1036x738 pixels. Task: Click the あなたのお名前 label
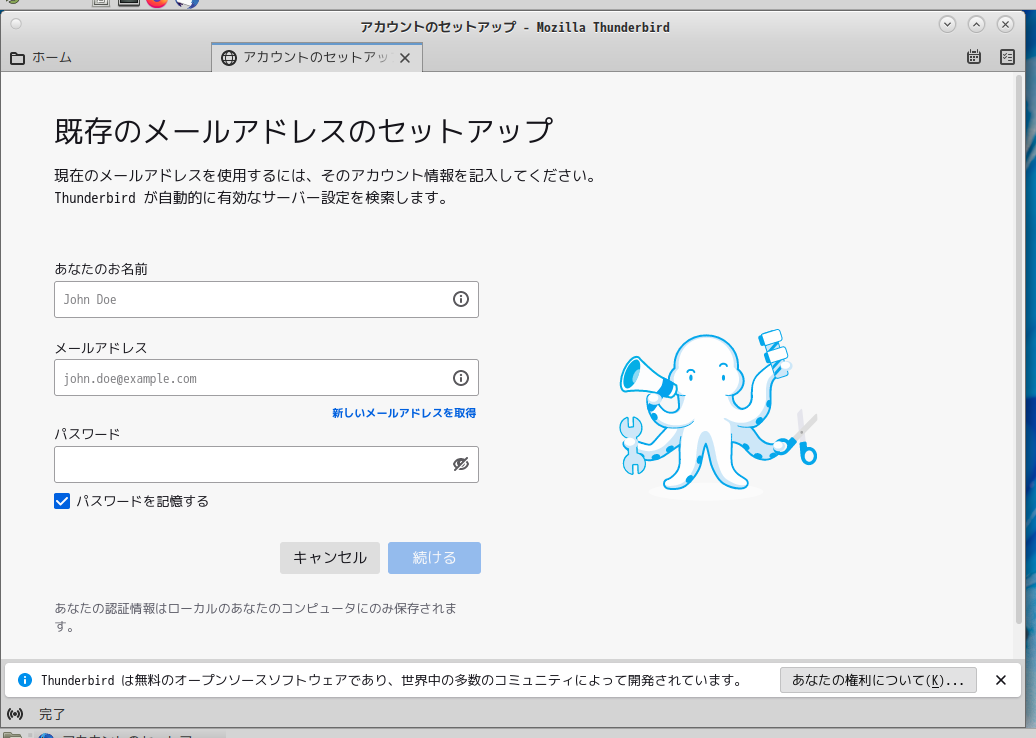(101, 269)
